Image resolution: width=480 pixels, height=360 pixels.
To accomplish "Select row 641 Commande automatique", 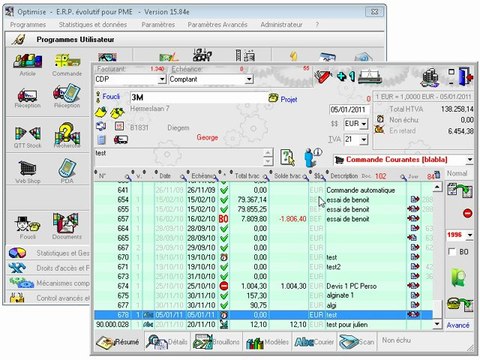I will pos(263,190).
